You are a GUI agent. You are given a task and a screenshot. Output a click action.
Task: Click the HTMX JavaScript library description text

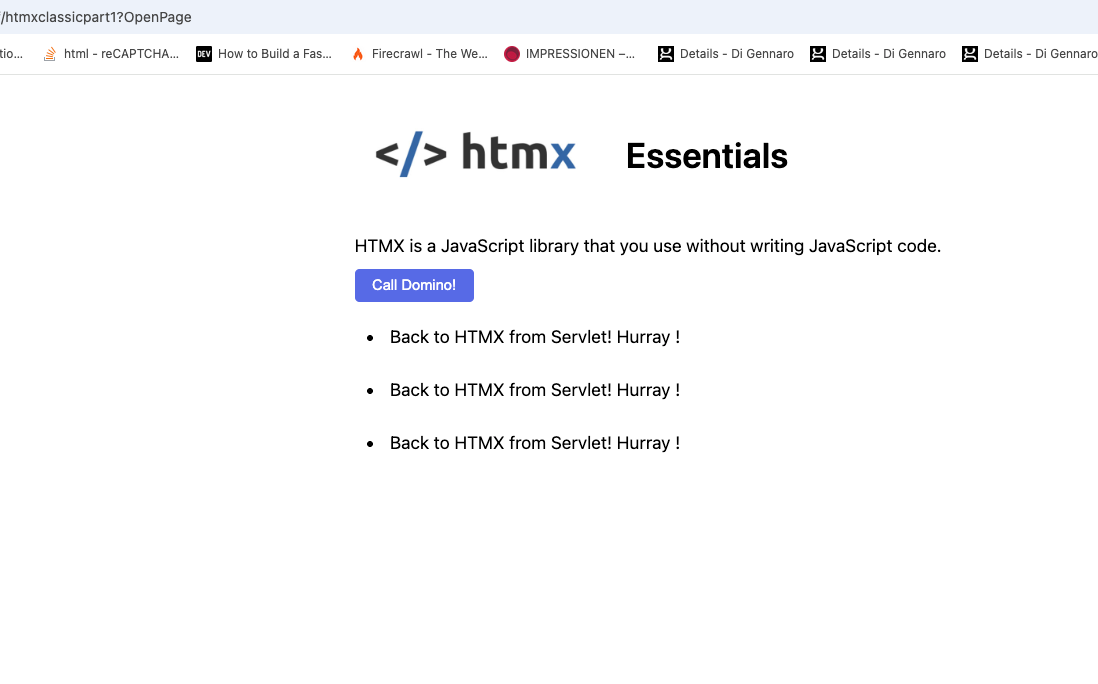tap(648, 246)
